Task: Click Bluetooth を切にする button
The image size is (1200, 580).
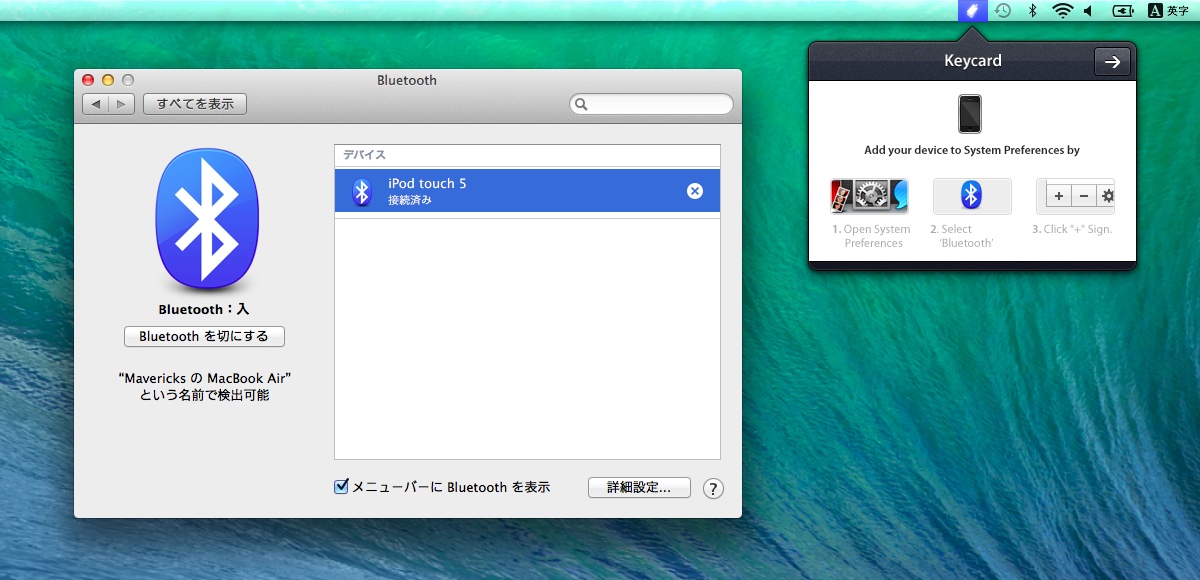Action: 204,336
